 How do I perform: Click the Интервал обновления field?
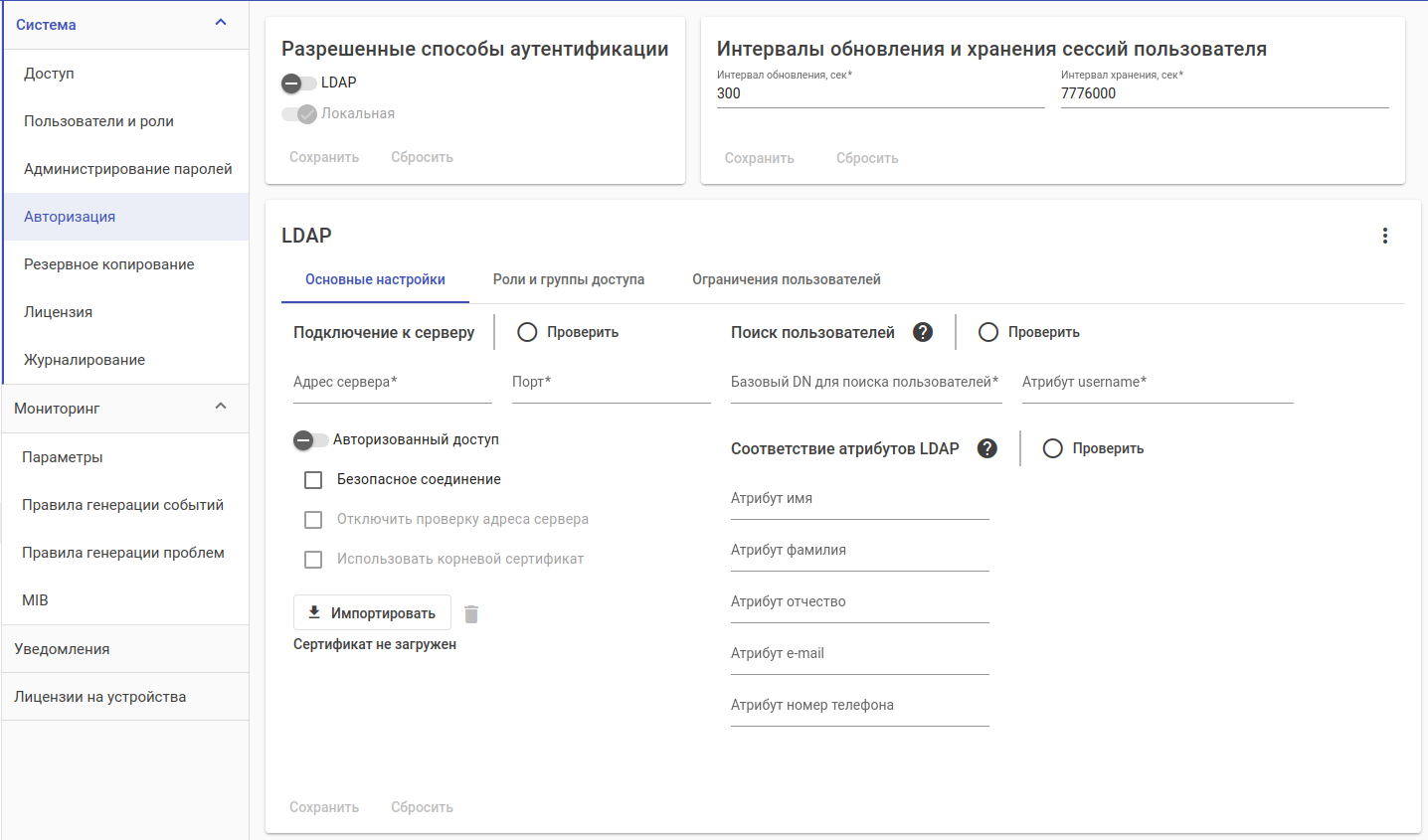(x=880, y=93)
